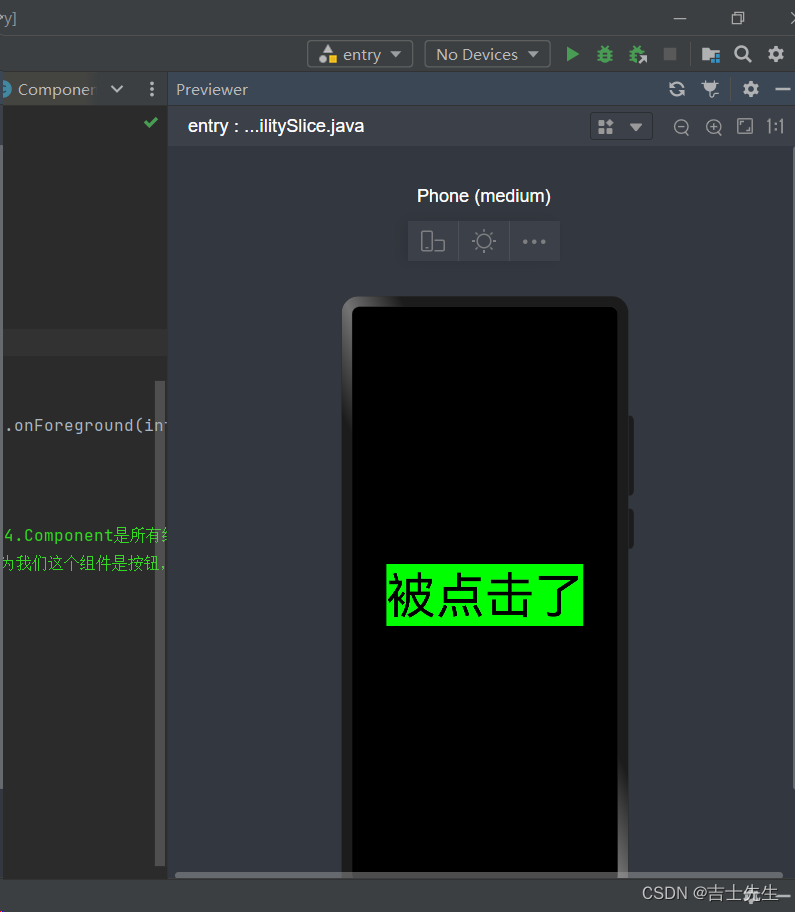The width and height of the screenshot is (795, 912).
Task: Click the onForeground code line
Action: pyautogui.click(x=85, y=426)
